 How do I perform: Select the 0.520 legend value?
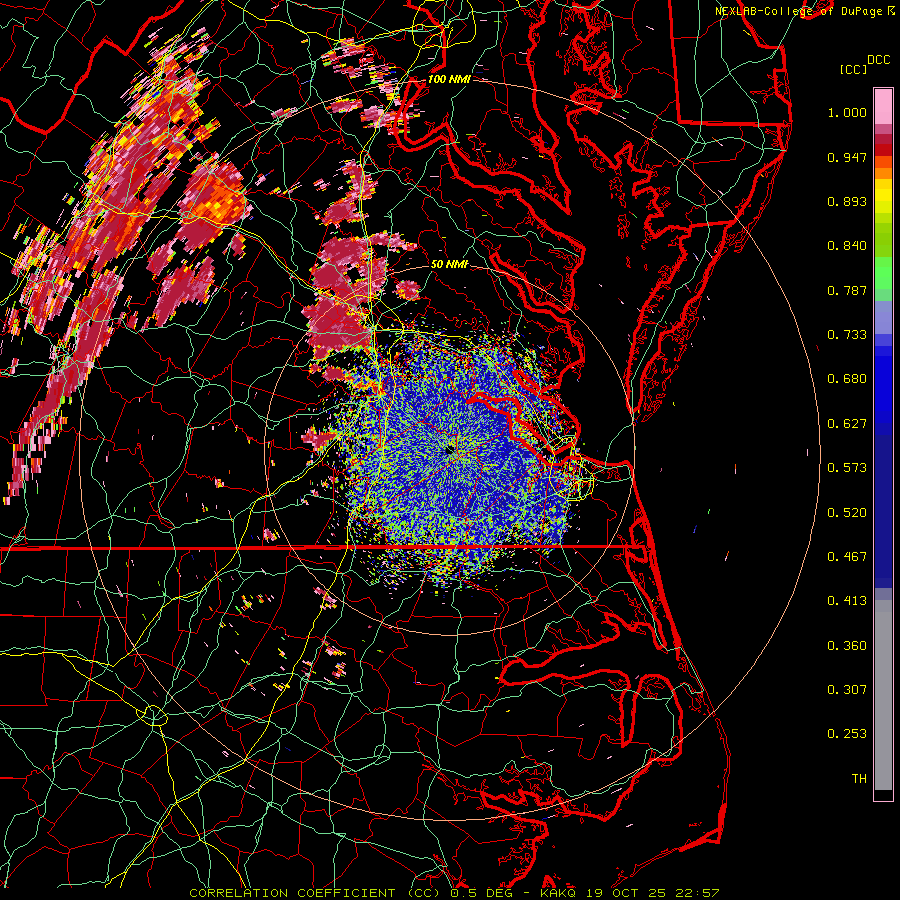click(847, 513)
